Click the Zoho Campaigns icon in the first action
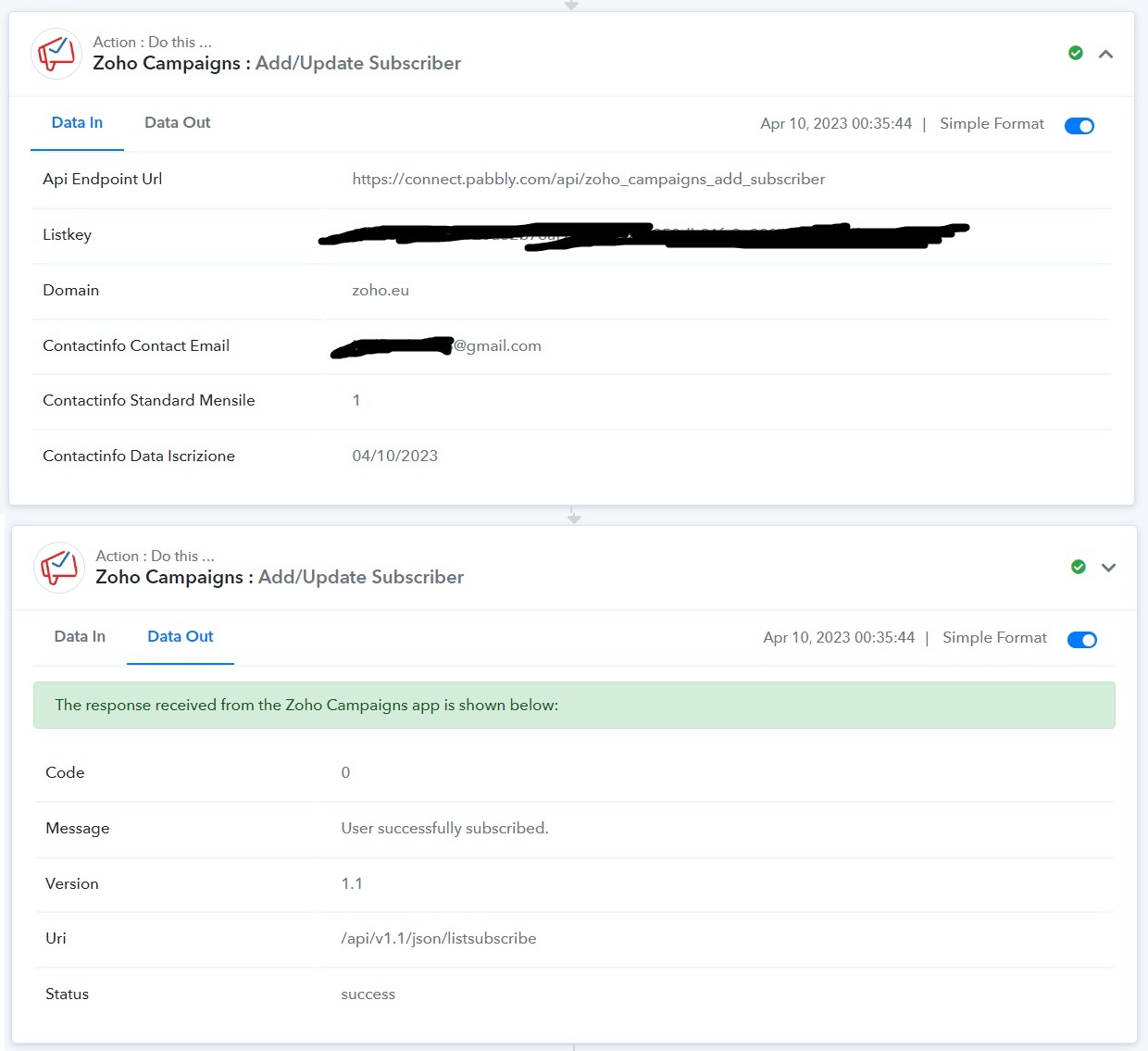Image resolution: width=1148 pixels, height=1051 pixels. 56,53
